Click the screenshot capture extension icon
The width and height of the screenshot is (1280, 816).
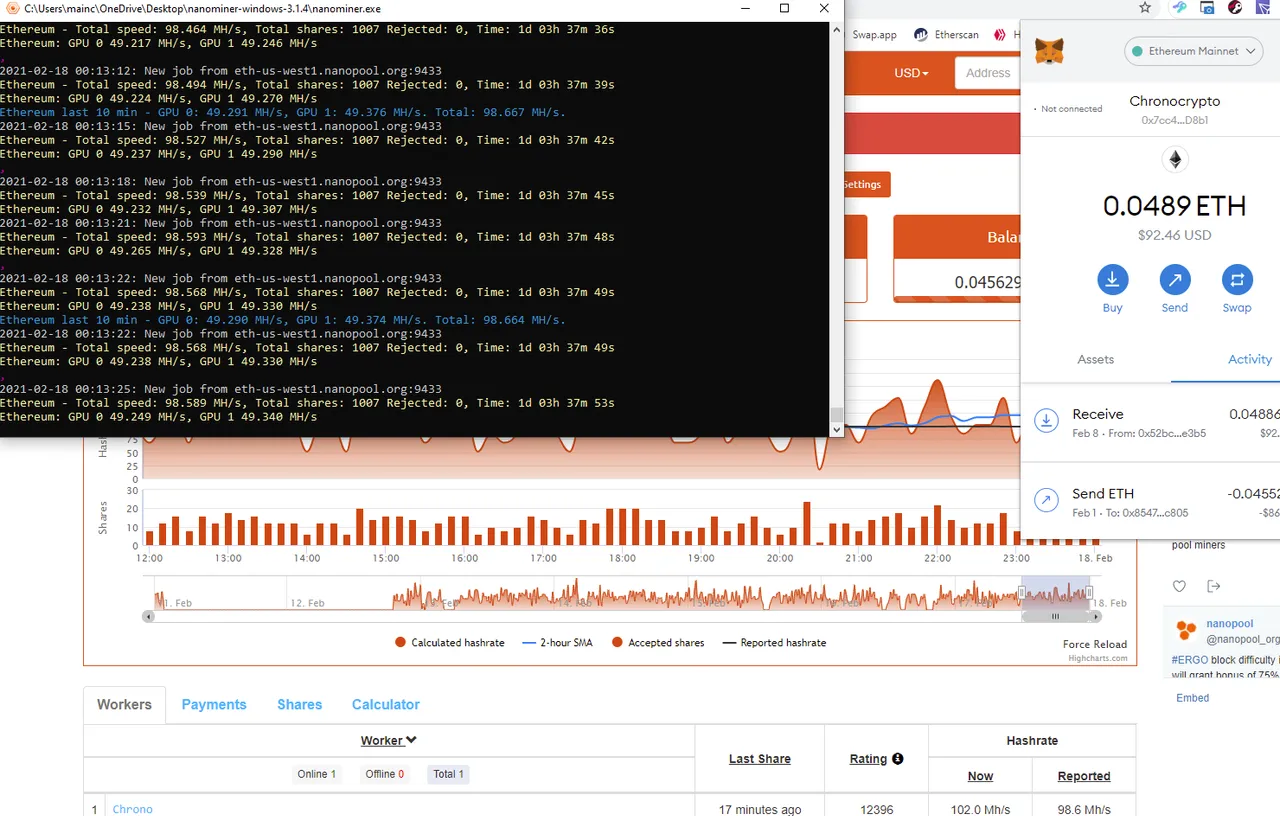[1207, 8]
